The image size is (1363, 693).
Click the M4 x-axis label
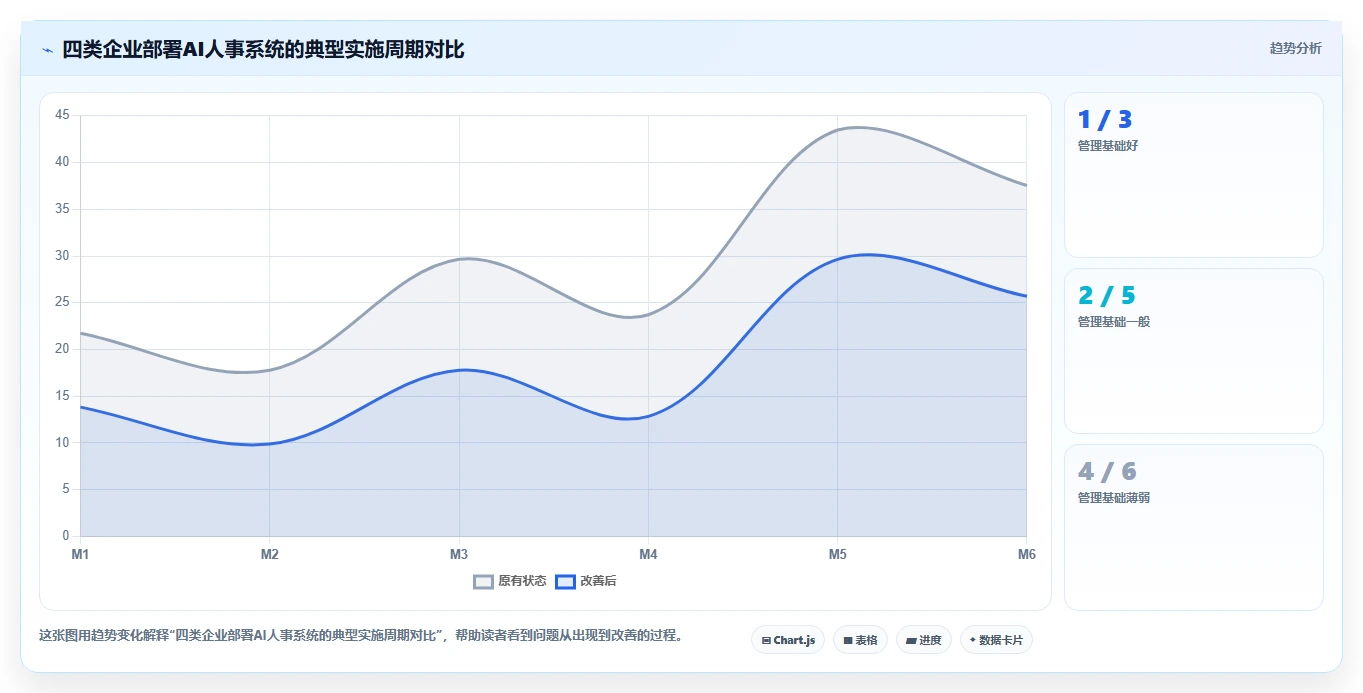648,553
